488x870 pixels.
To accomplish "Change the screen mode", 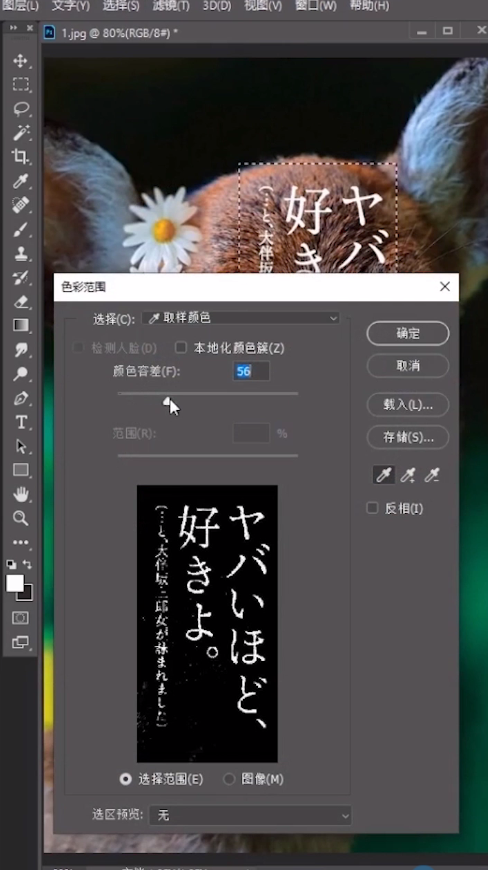I will (21, 642).
